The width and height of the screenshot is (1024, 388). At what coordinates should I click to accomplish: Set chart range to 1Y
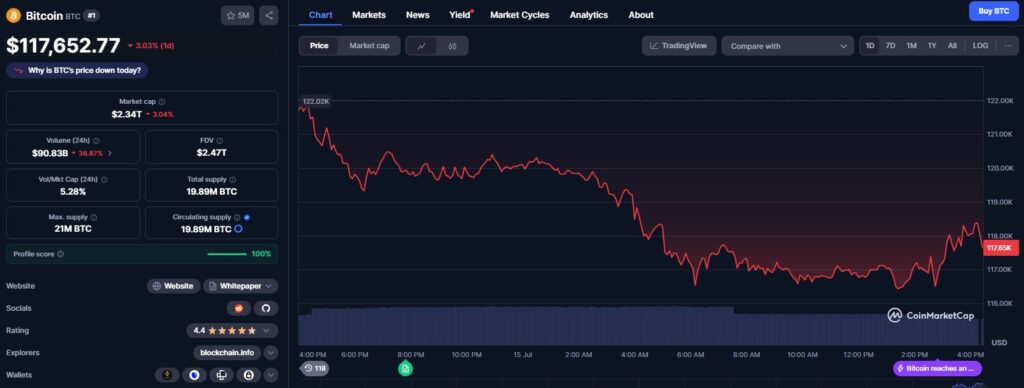[933, 46]
